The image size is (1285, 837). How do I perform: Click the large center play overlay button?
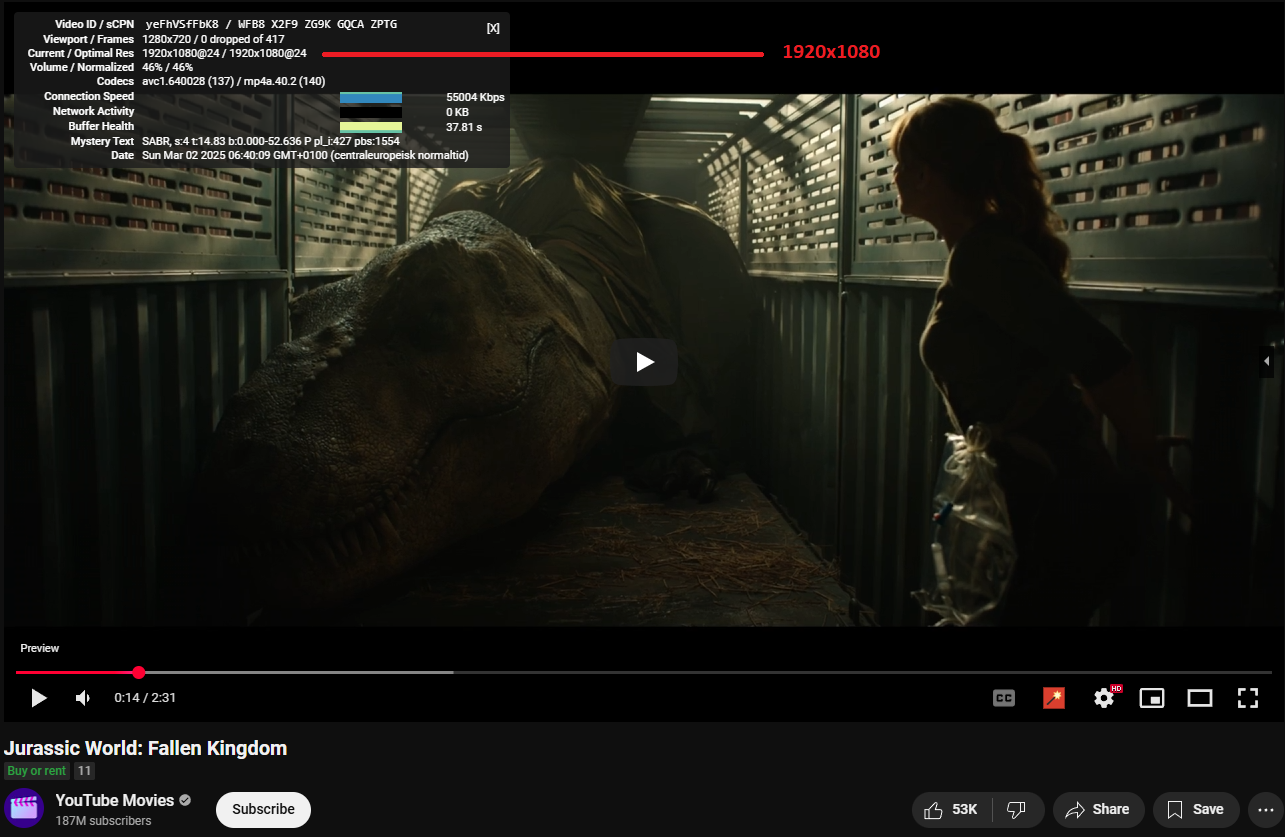644,362
